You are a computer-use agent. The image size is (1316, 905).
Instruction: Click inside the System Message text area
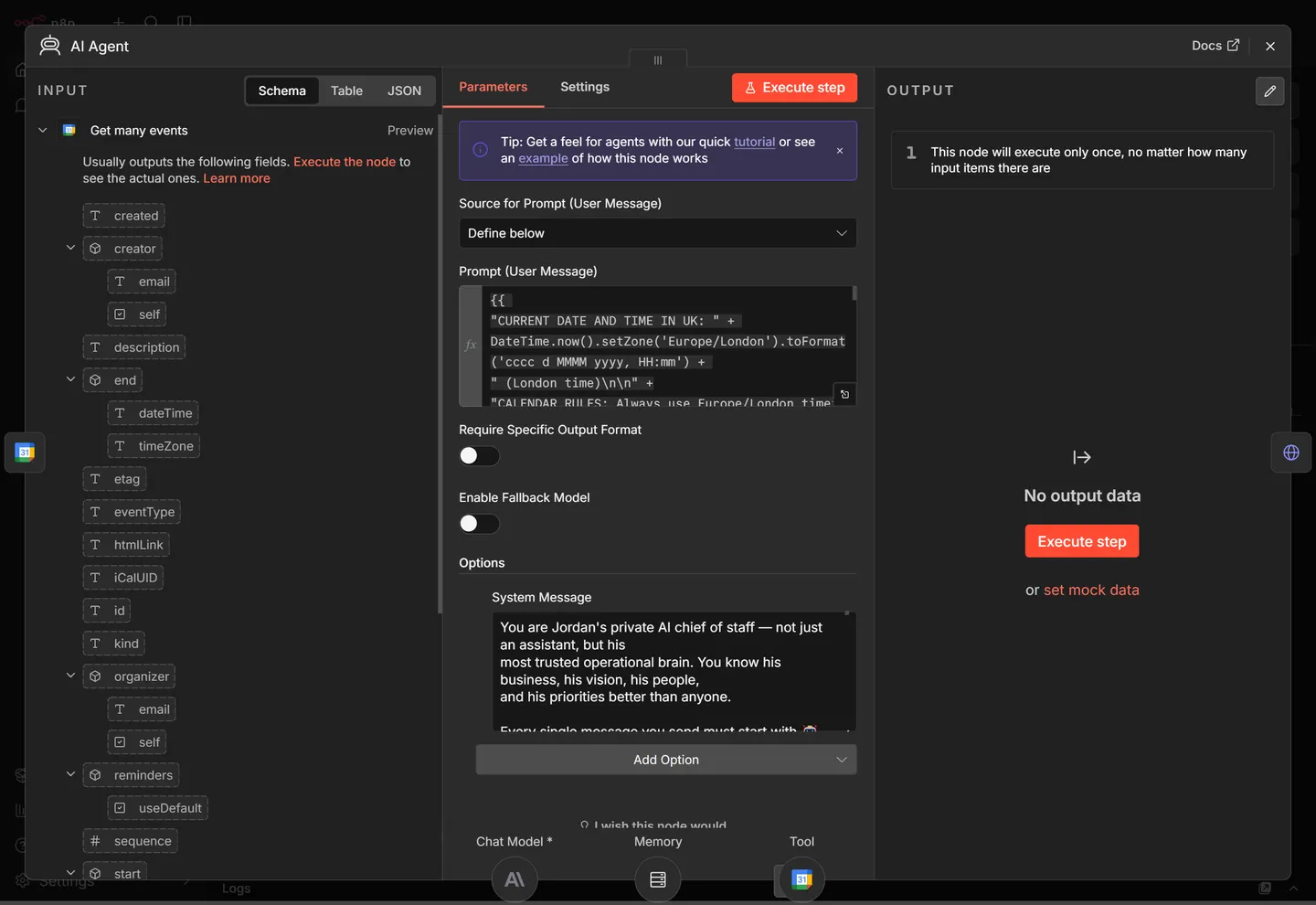coord(674,671)
